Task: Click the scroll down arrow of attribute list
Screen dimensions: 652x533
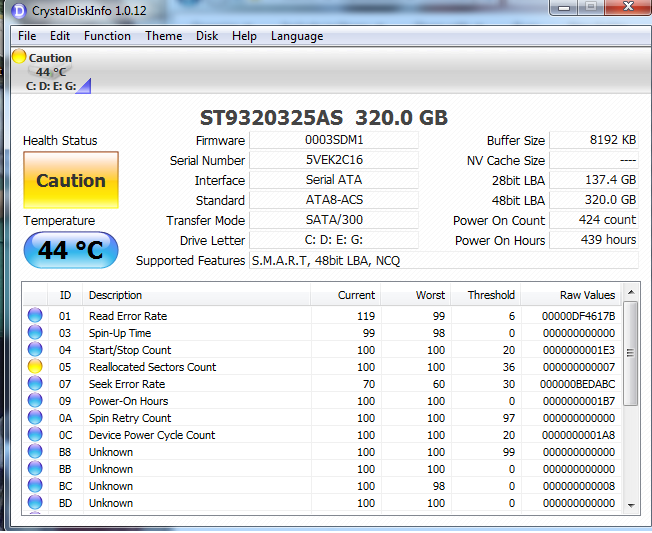Action: click(631, 506)
